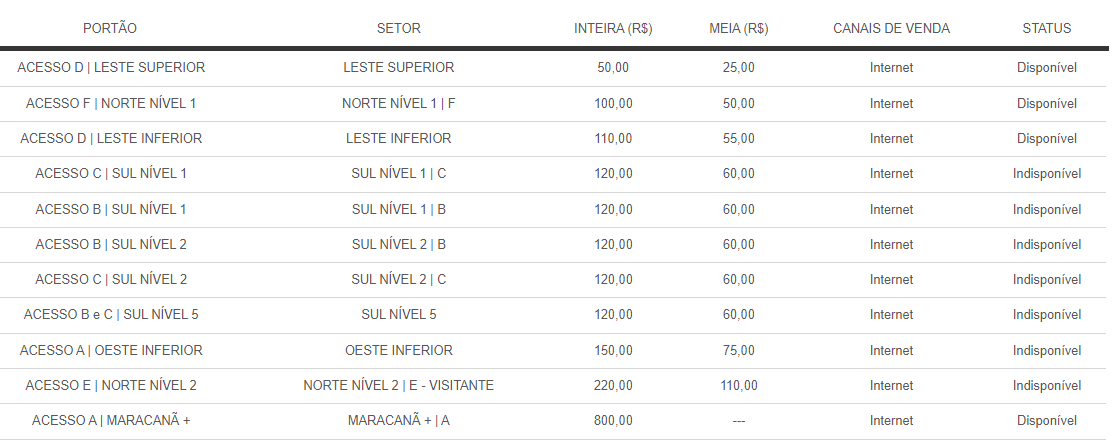Click the SUL NÍVEL 1 | B sector
Viewport: 1114px width, 441px height.
point(399,209)
